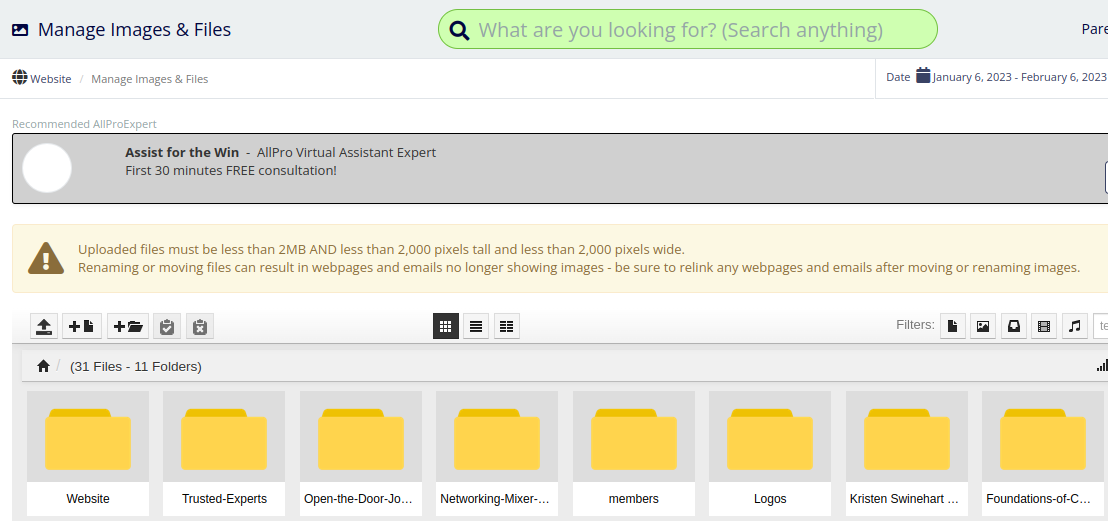Open the members folder
The image size is (1108, 521).
(x=634, y=453)
